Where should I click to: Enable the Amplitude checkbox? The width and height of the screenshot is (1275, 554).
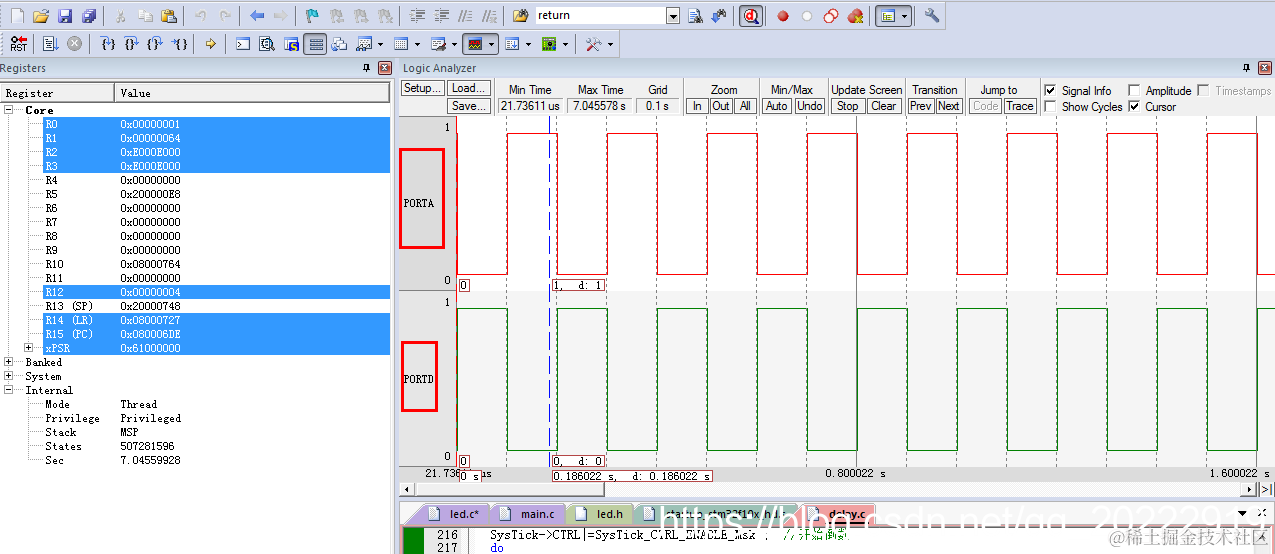pyautogui.click(x=1133, y=90)
